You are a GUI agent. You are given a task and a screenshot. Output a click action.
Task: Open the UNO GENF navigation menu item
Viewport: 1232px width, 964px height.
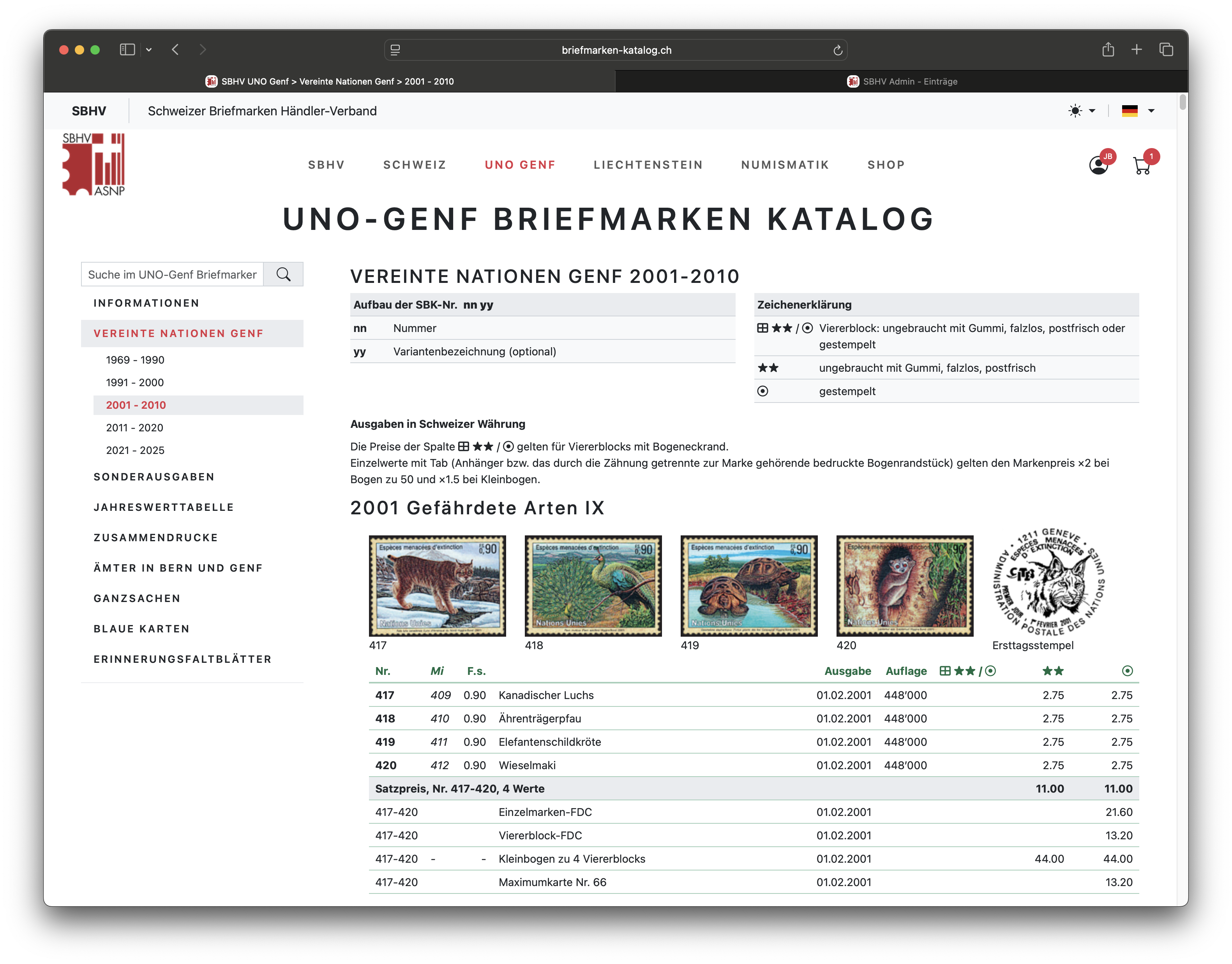point(520,165)
